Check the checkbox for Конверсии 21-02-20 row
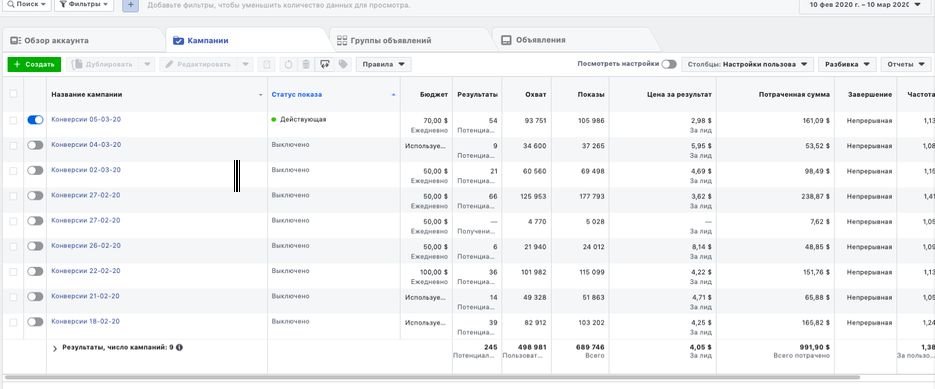Image resolution: width=935 pixels, height=389 pixels. click(x=13, y=297)
